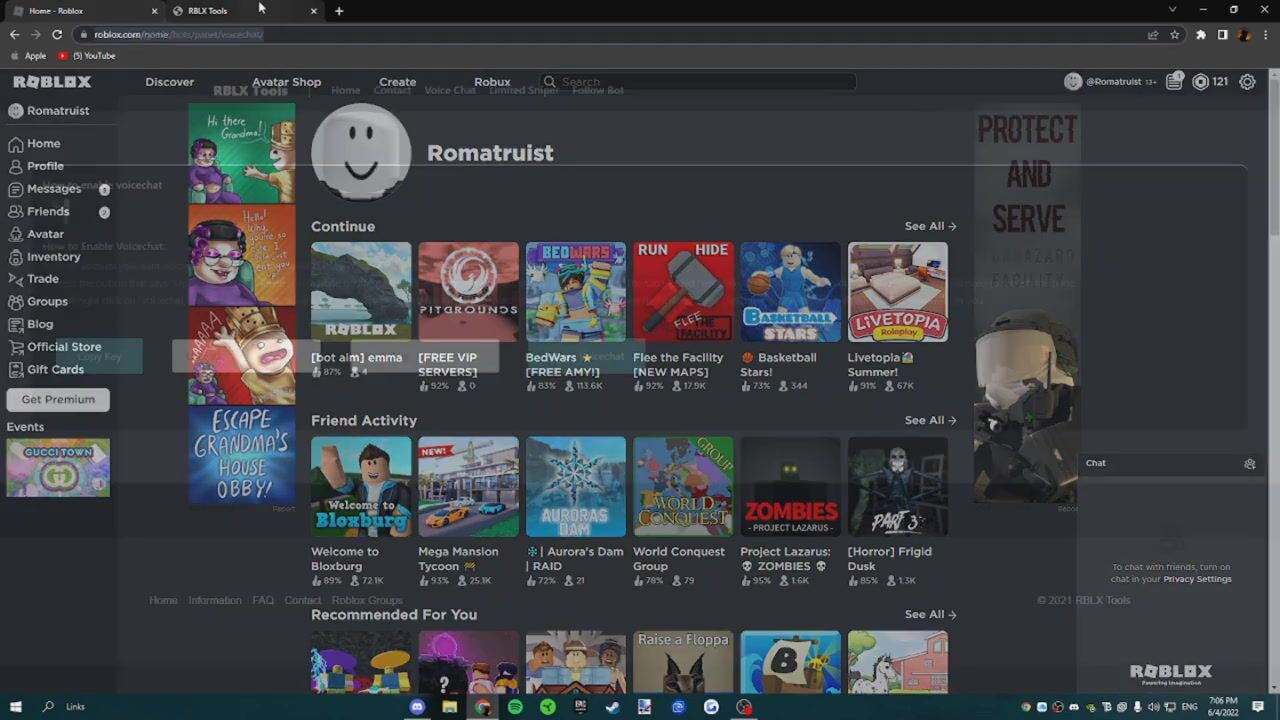Close the RBLX Tools tab
This screenshot has height=720, width=1280.
(x=314, y=11)
